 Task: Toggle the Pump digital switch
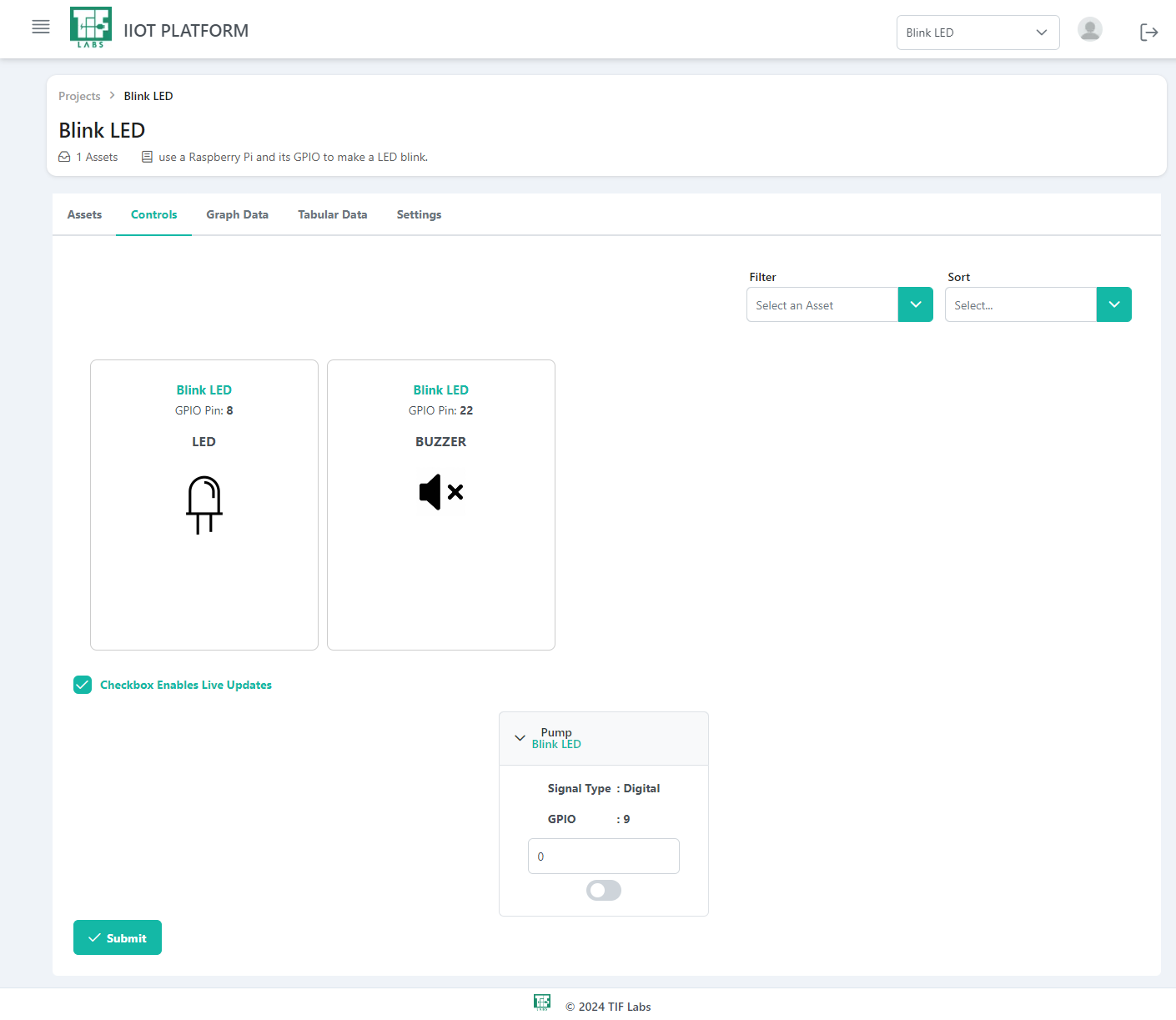pyautogui.click(x=604, y=891)
